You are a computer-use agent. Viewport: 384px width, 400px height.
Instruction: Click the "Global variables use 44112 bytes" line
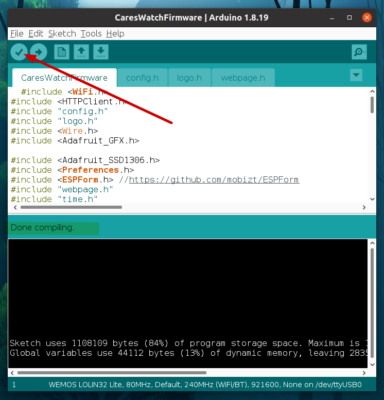pyautogui.click(x=188, y=353)
